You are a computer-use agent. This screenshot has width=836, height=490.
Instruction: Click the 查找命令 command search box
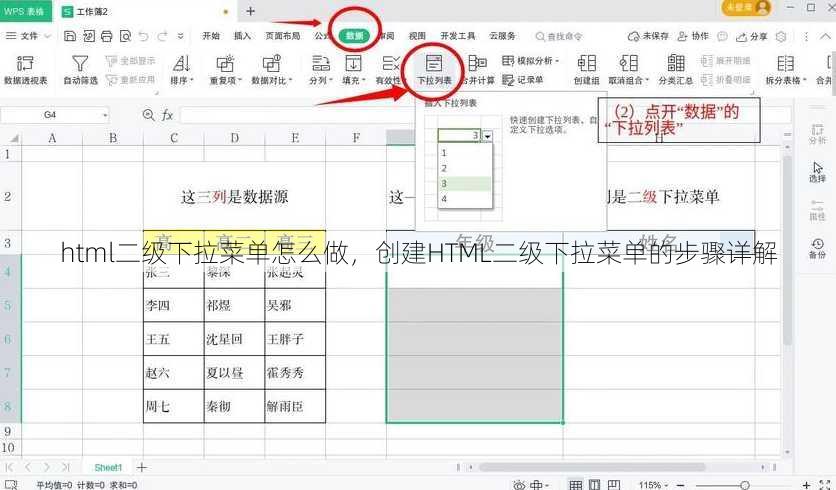tap(559, 36)
